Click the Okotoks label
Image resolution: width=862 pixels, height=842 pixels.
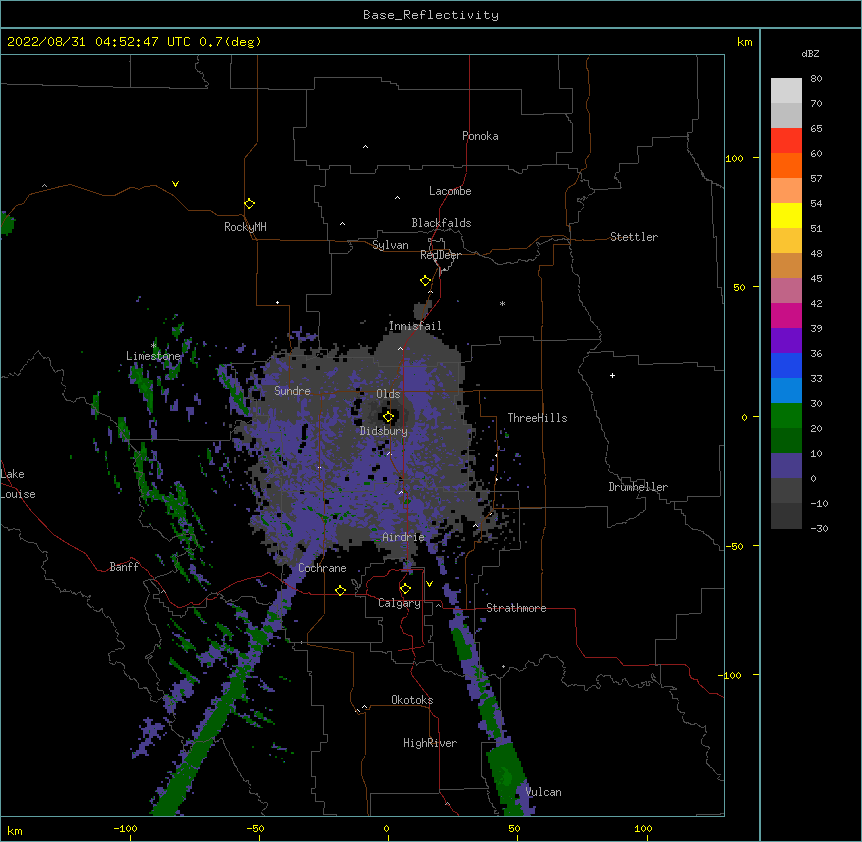point(412,700)
